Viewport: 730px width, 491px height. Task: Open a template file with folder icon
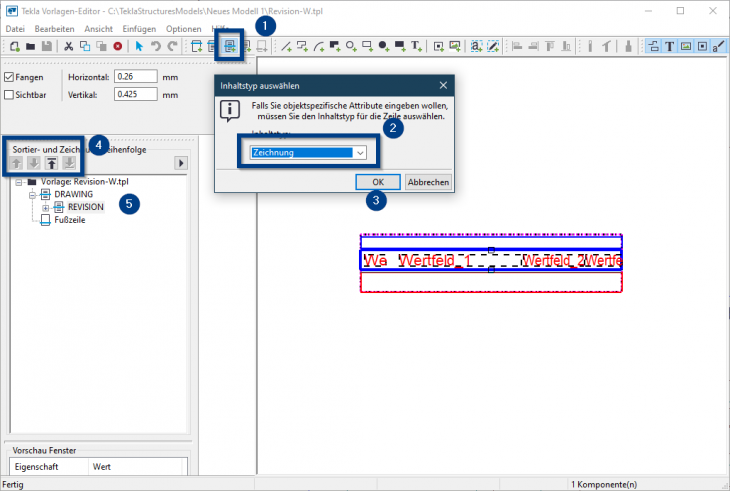(31, 46)
